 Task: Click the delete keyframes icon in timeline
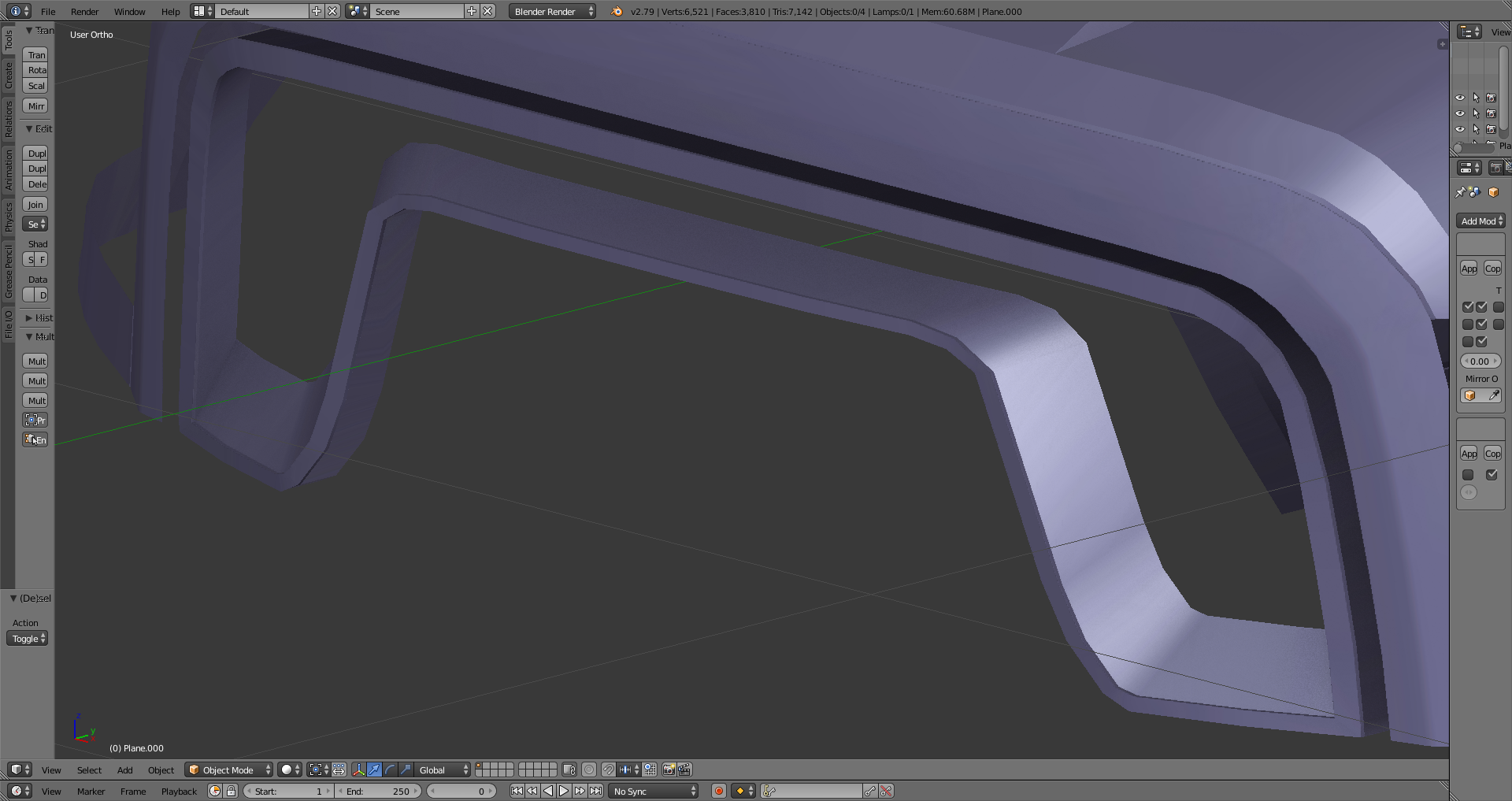(x=887, y=791)
